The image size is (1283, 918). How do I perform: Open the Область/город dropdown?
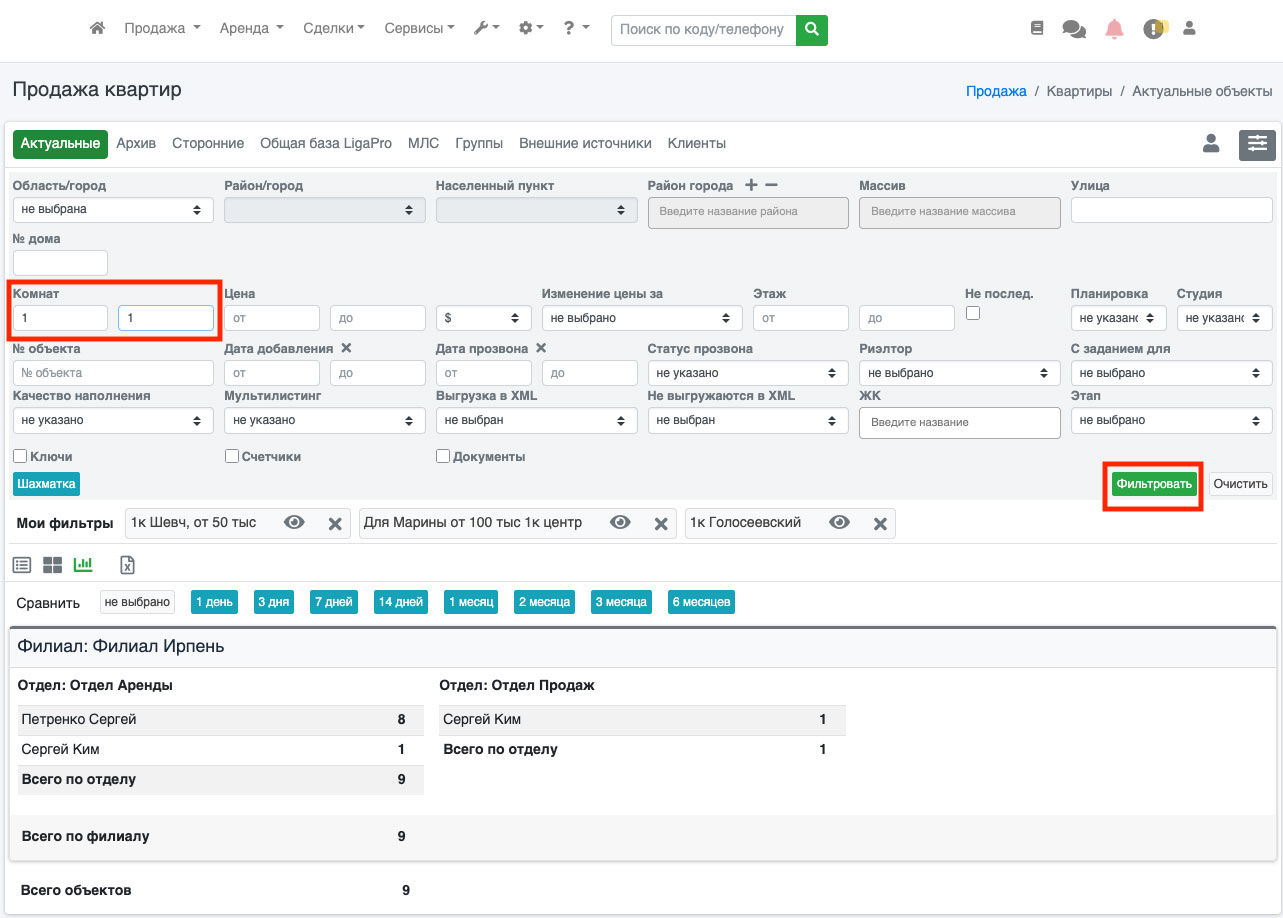pos(113,210)
